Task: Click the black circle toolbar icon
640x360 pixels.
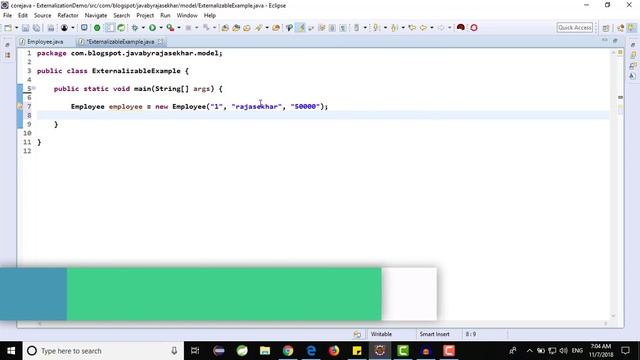Action: [64, 28]
